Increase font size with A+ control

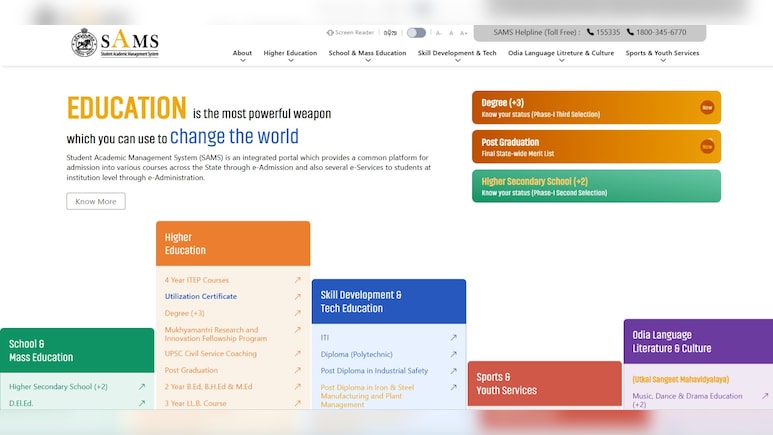(463, 33)
